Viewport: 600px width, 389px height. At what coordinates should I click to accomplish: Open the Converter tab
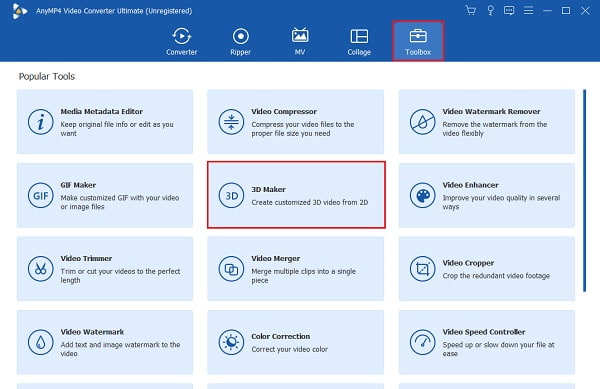coord(181,42)
